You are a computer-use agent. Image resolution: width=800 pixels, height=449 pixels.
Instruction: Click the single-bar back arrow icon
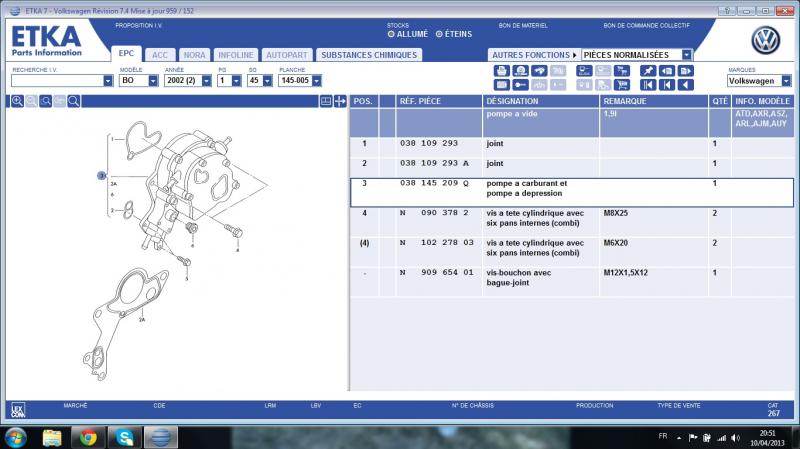[x=667, y=85]
